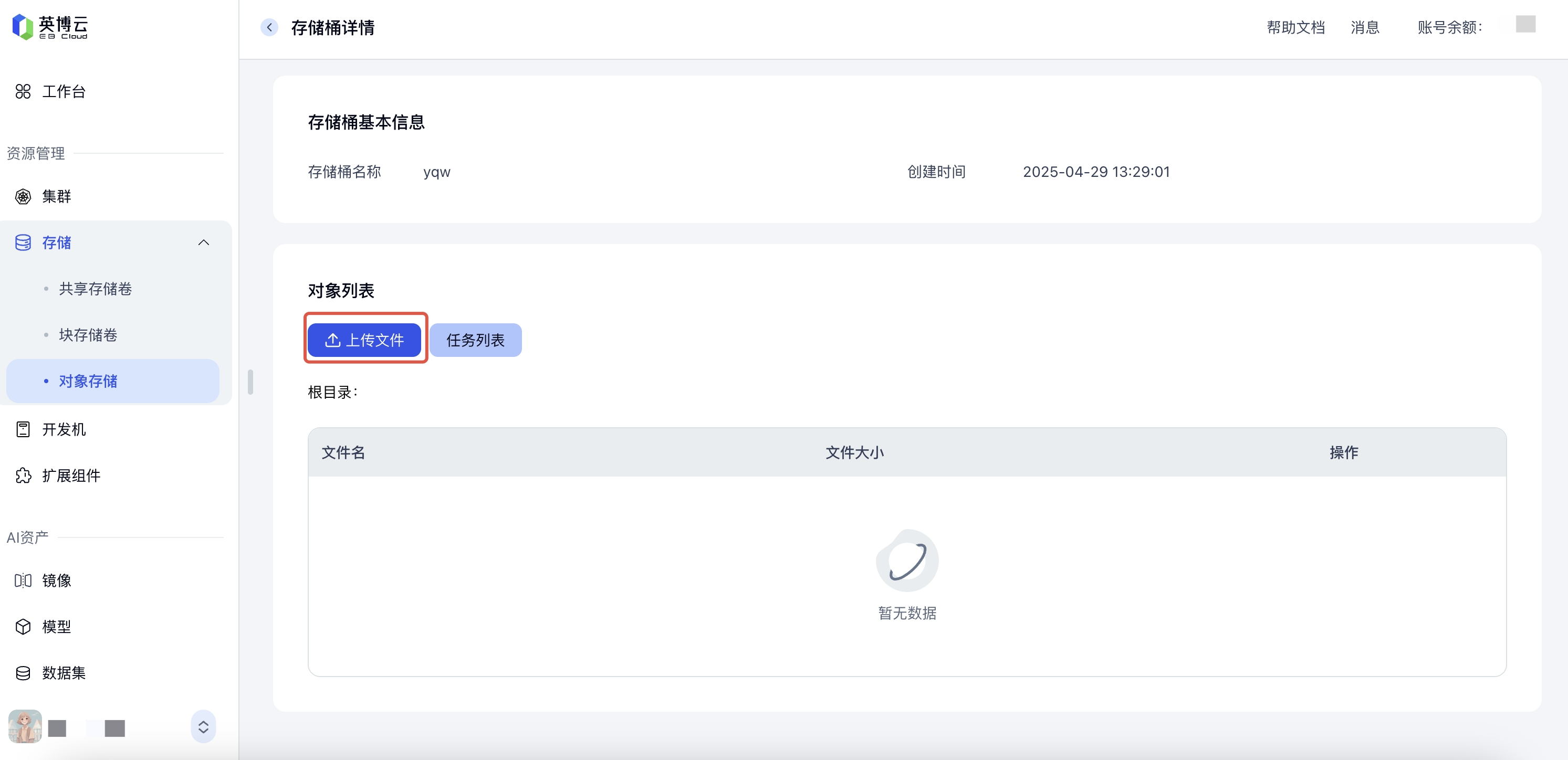Click the 存储 storage menu header
This screenshot has width=1568, height=760.
tap(57, 243)
